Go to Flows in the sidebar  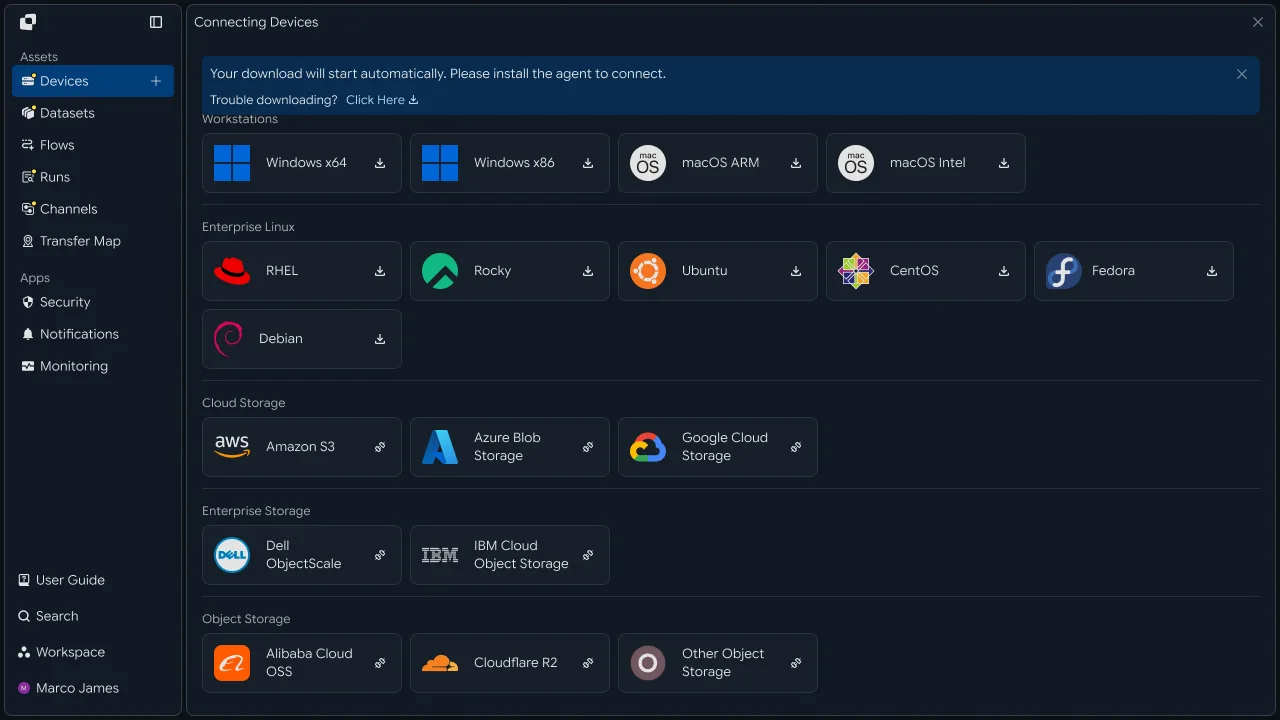click(93, 145)
